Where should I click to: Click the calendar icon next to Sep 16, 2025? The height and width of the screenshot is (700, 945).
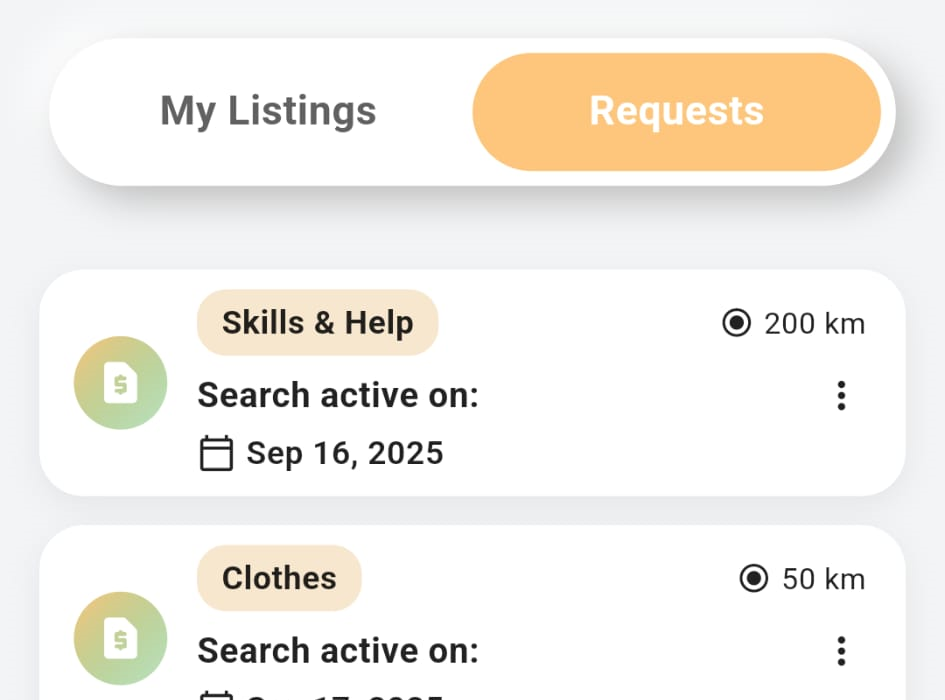click(216, 453)
